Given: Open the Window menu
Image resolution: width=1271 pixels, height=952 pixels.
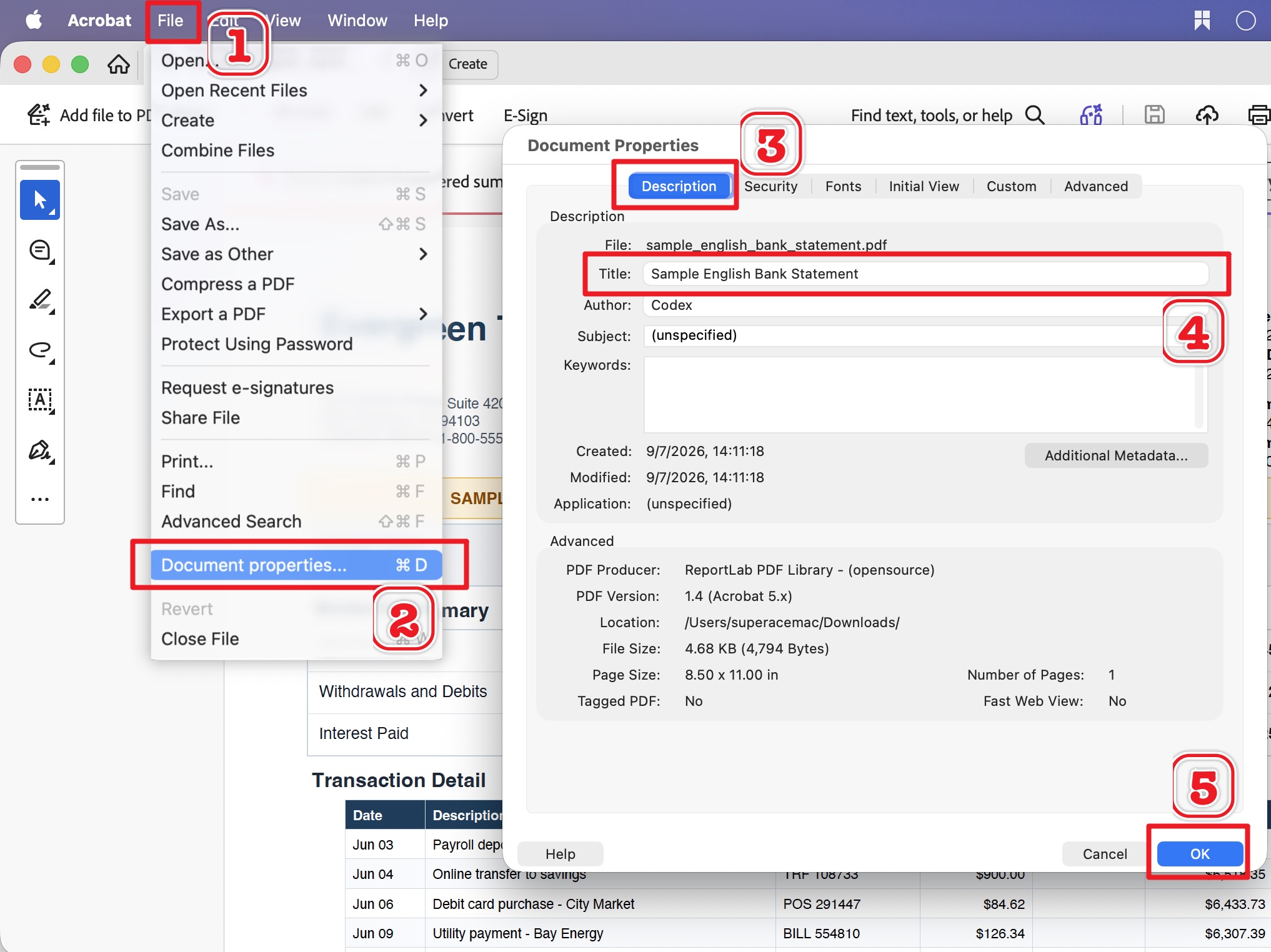Looking at the screenshot, I should tap(357, 20).
